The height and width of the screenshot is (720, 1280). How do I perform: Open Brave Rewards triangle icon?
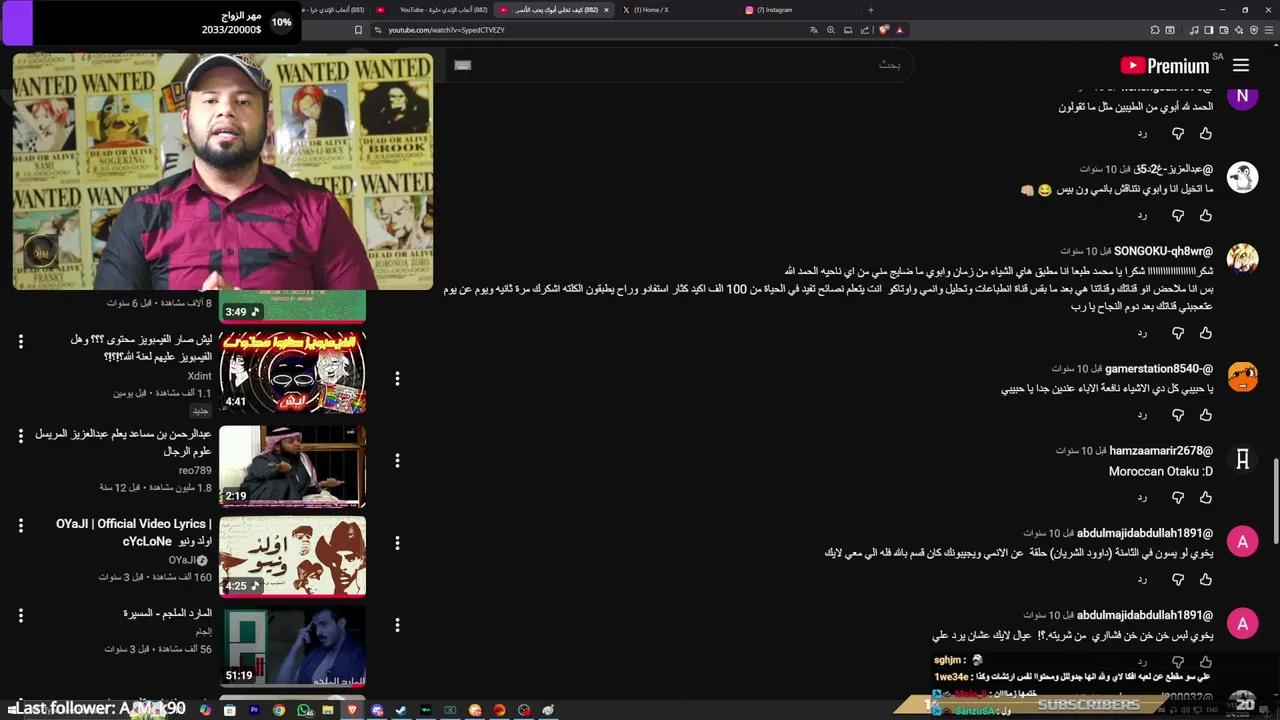[x=899, y=30]
